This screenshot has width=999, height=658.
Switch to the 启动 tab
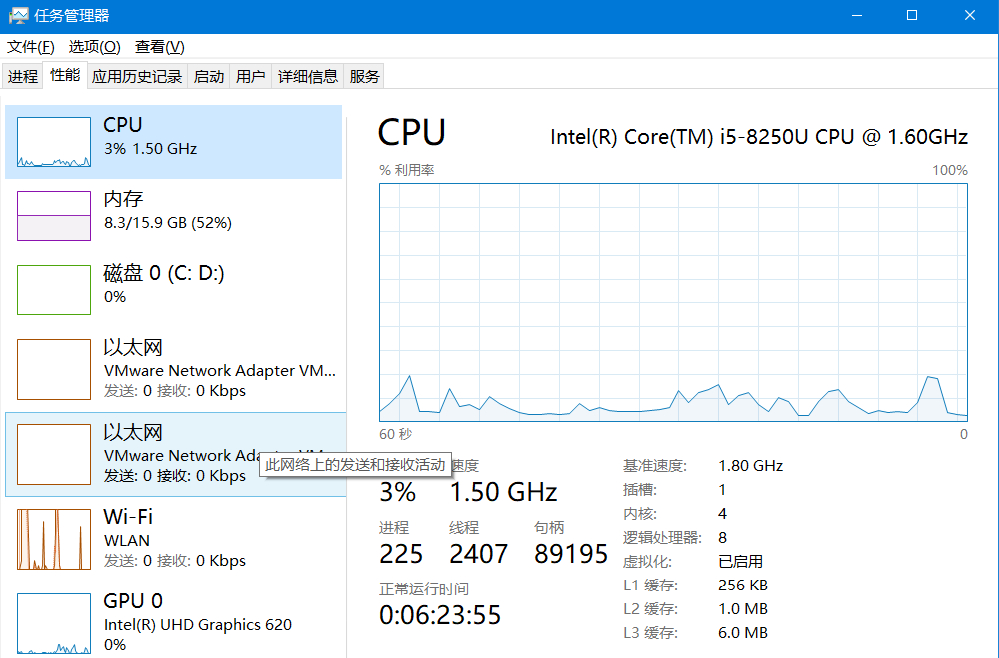click(x=209, y=77)
